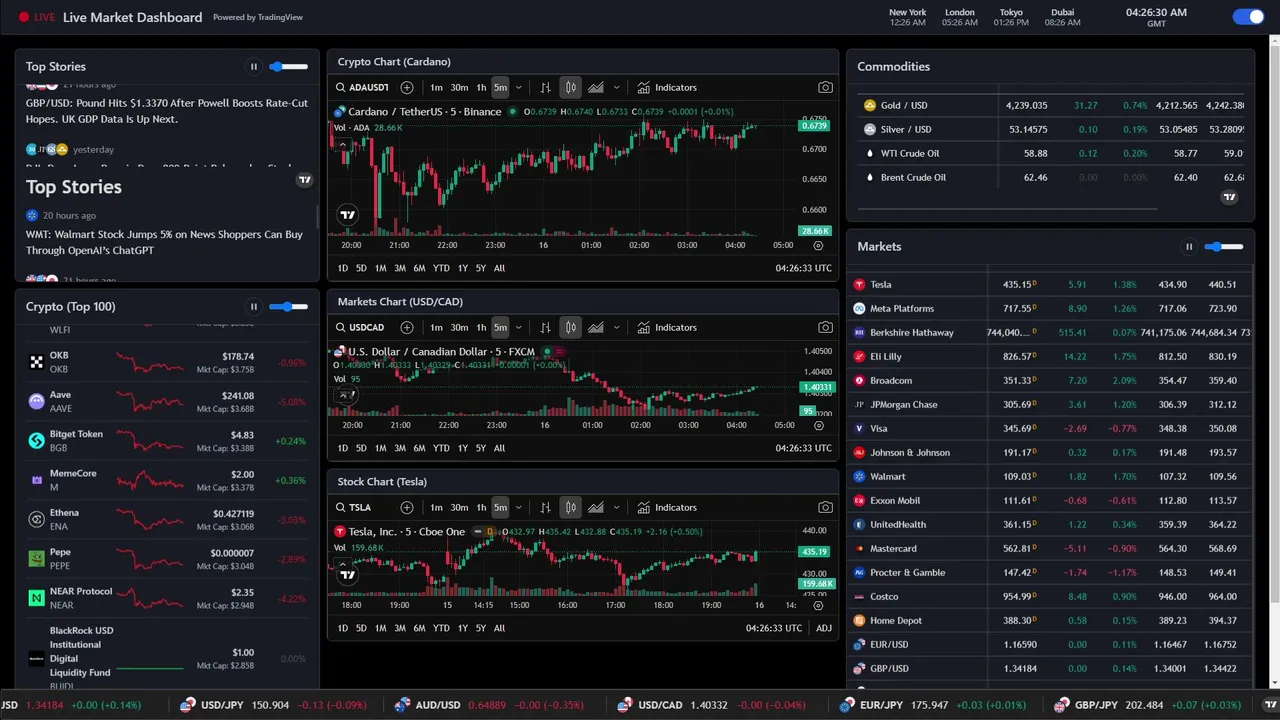Adjust the Markets speed slider
The image size is (1280, 720).
point(1224,247)
